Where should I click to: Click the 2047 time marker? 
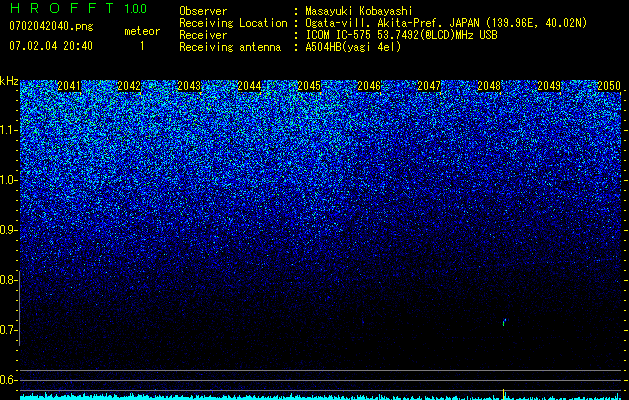(x=429, y=86)
